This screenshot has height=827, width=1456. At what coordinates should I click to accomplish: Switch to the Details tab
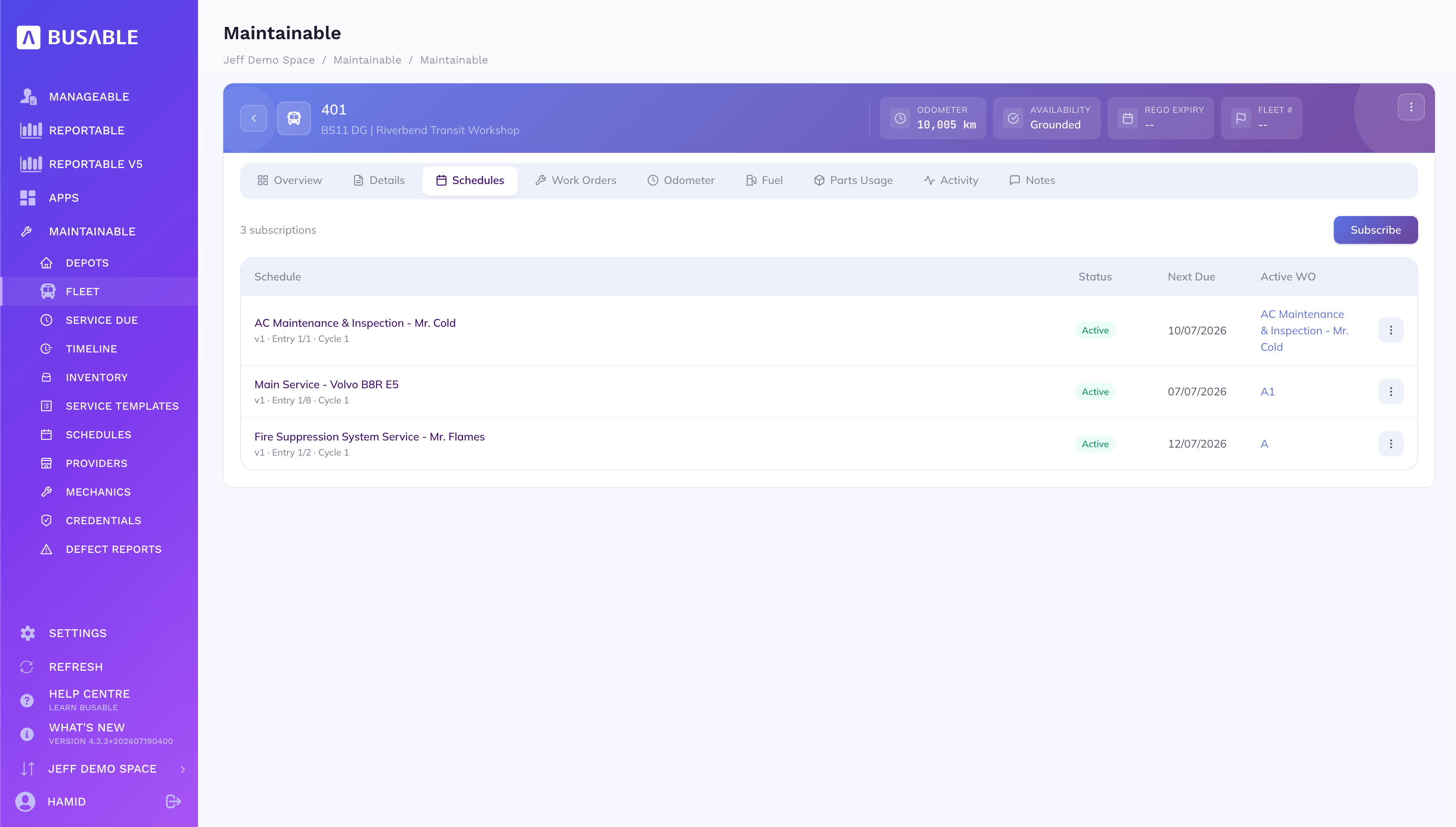click(x=379, y=180)
